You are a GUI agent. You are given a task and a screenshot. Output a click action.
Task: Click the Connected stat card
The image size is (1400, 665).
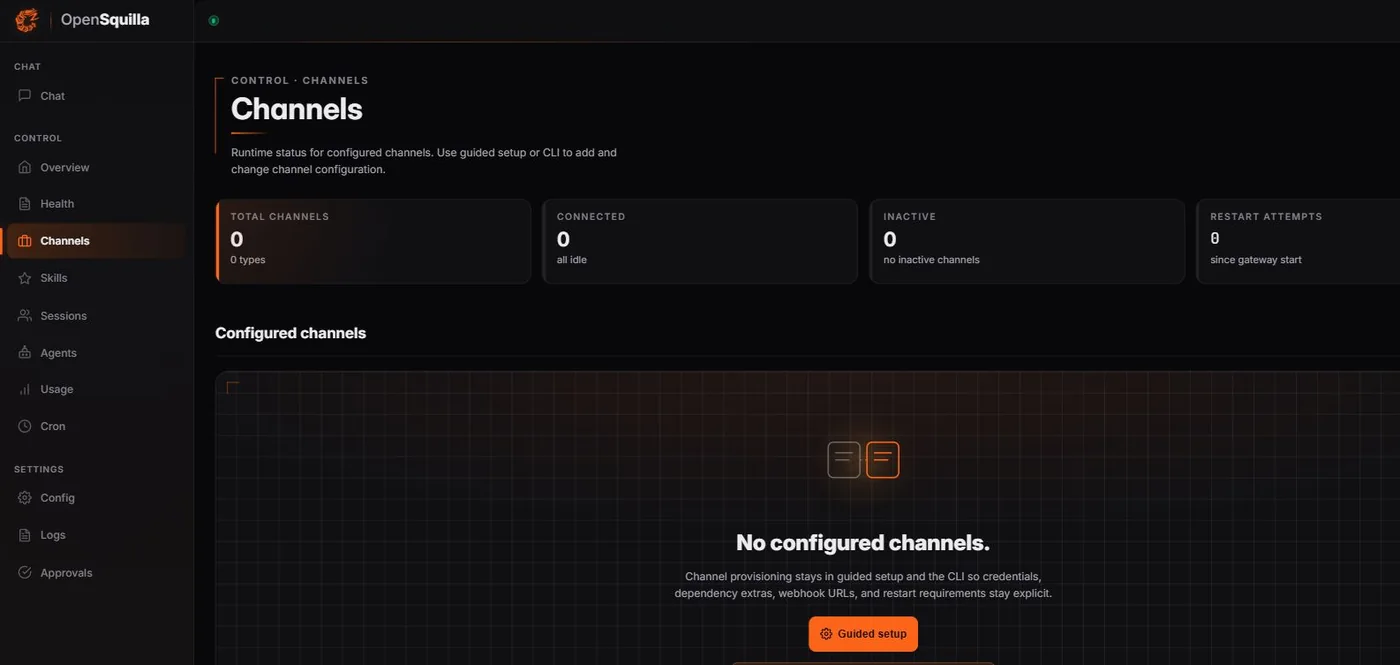700,241
